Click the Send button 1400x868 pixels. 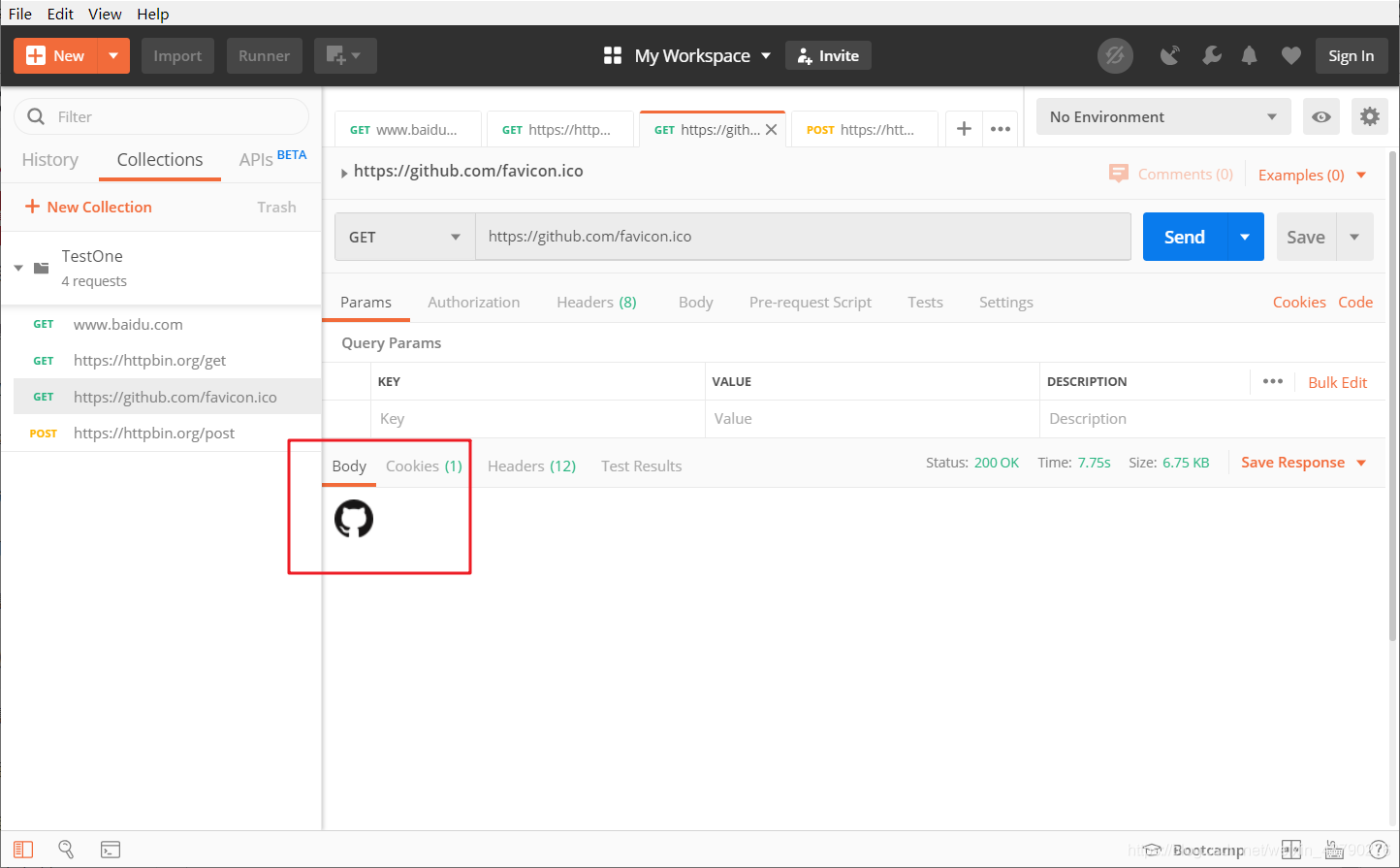pyautogui.click(x=1185, y=237)
